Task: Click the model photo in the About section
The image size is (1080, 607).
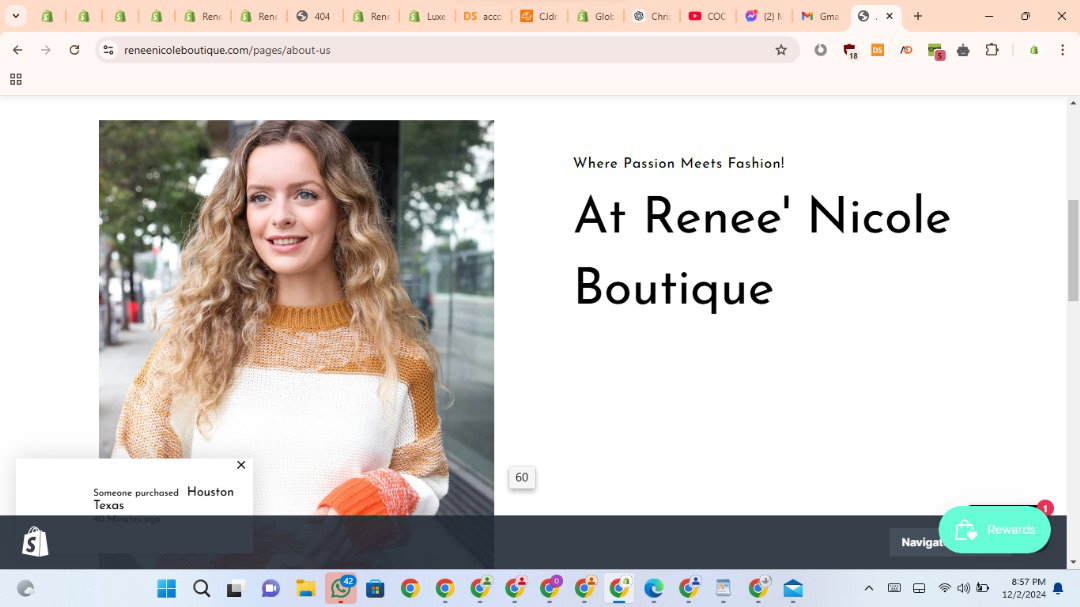Action: [296, 317]
